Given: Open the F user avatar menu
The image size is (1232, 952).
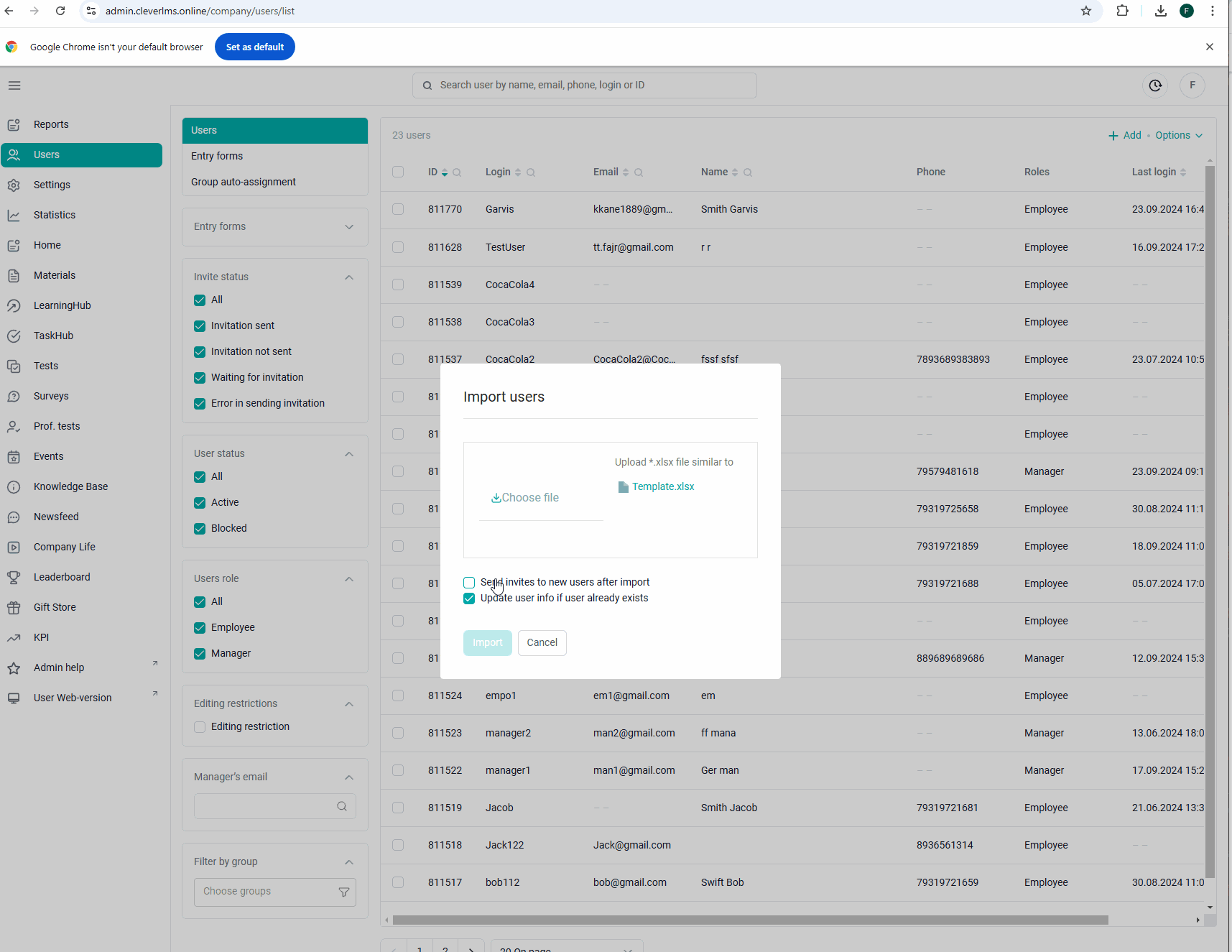Looking at the screenshot, I should point(1192,86).
